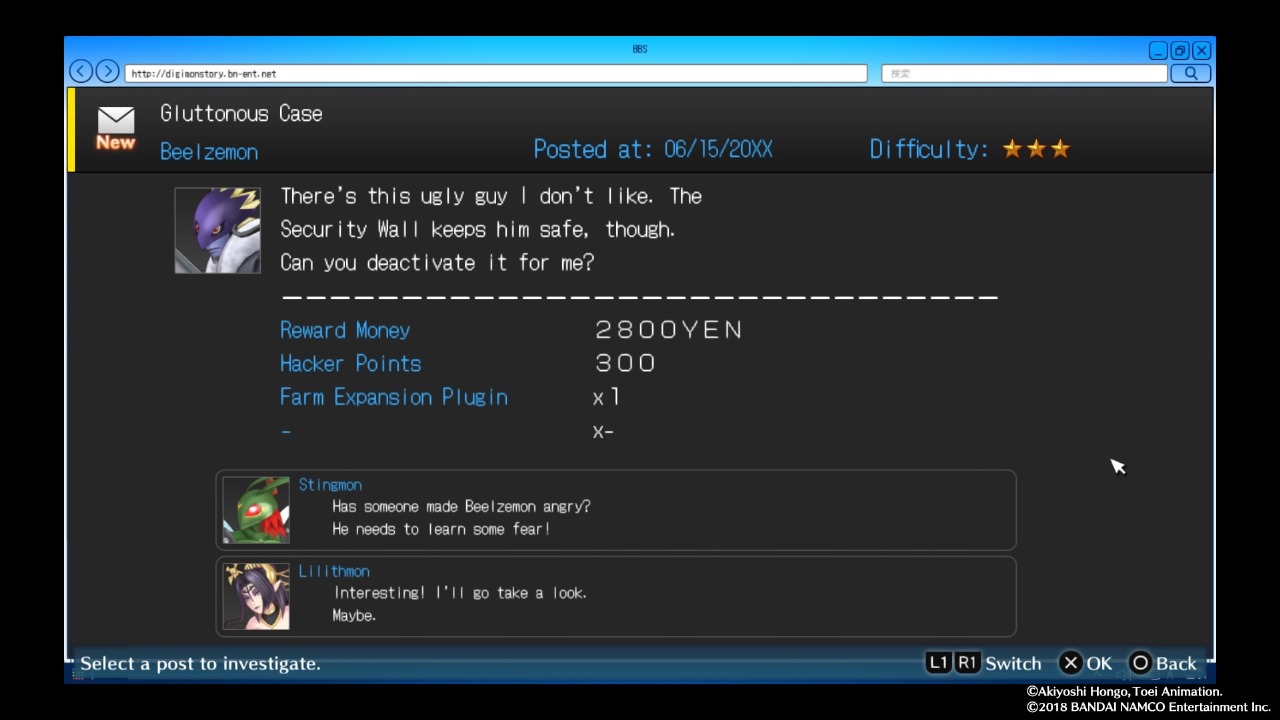
Task: Click the Posted at date text
Action: tap(653, 149)
